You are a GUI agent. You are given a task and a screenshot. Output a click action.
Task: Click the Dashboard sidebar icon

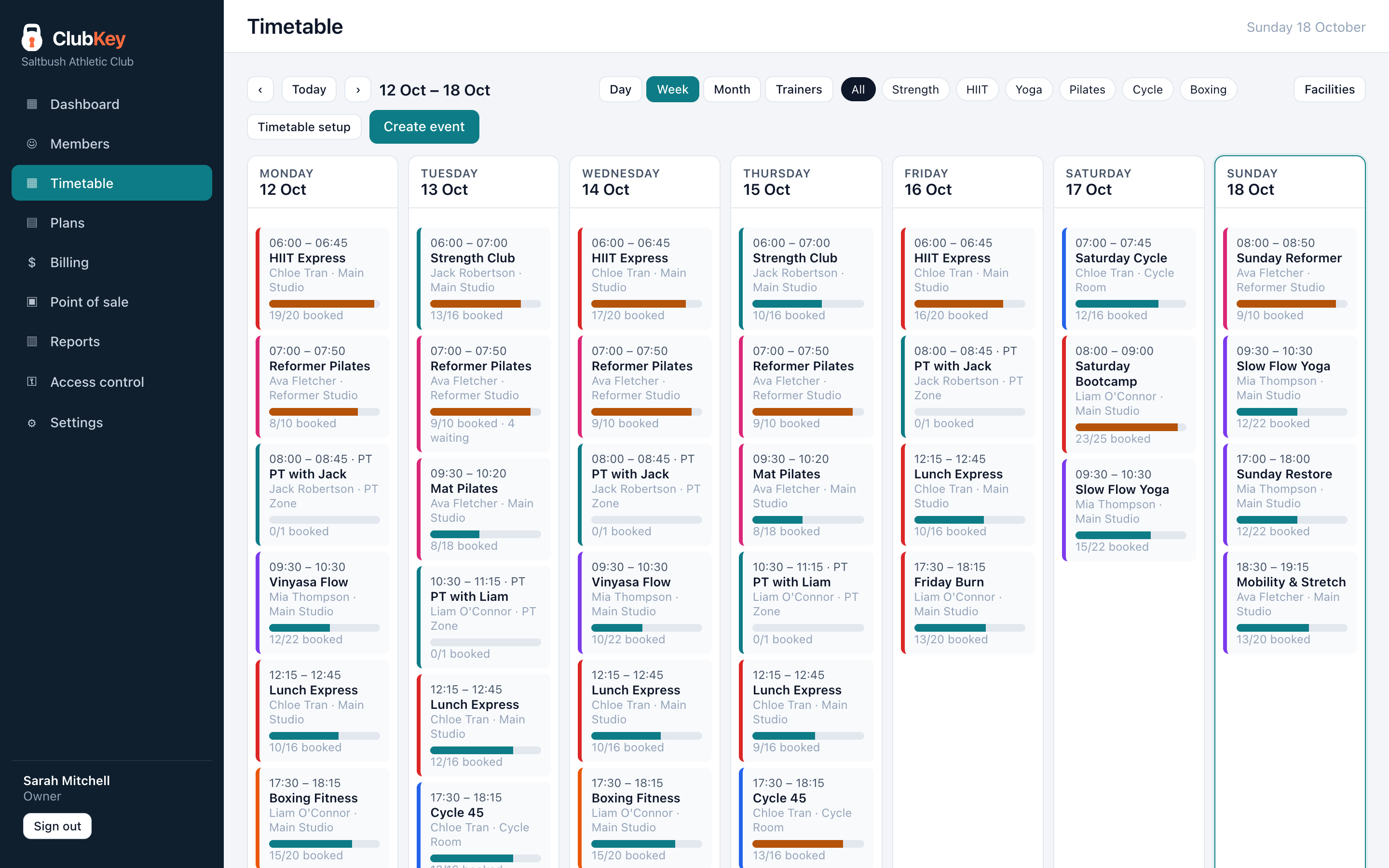click(x=32, y=104)
